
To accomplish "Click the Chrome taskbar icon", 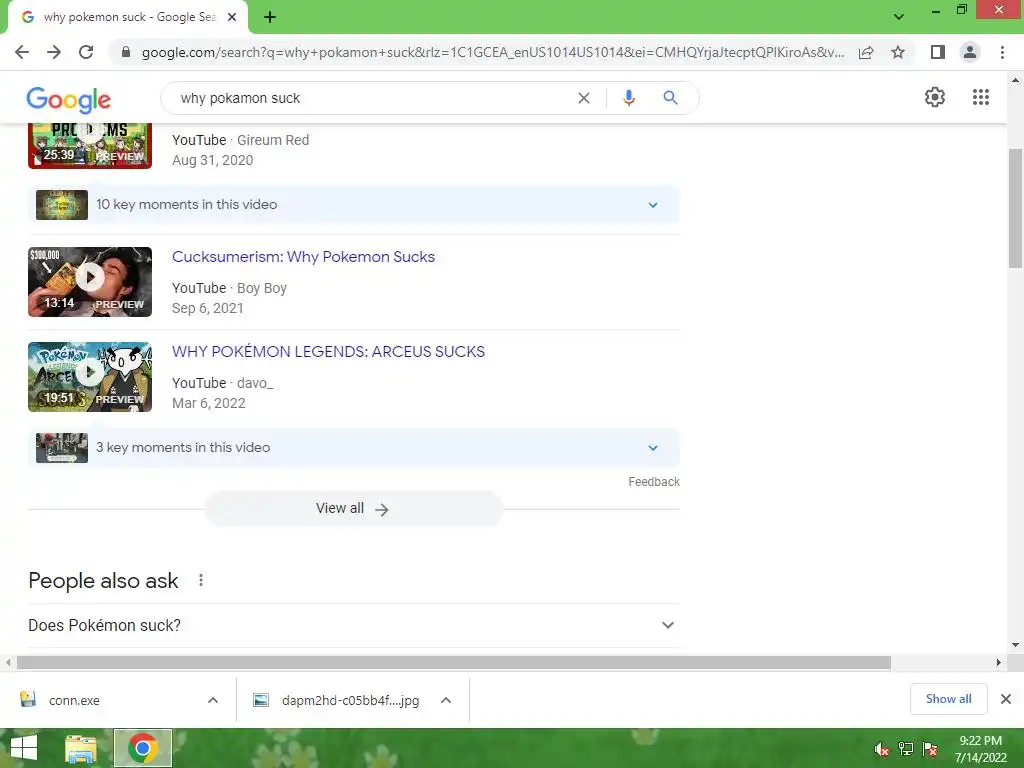I will [142, 748].
